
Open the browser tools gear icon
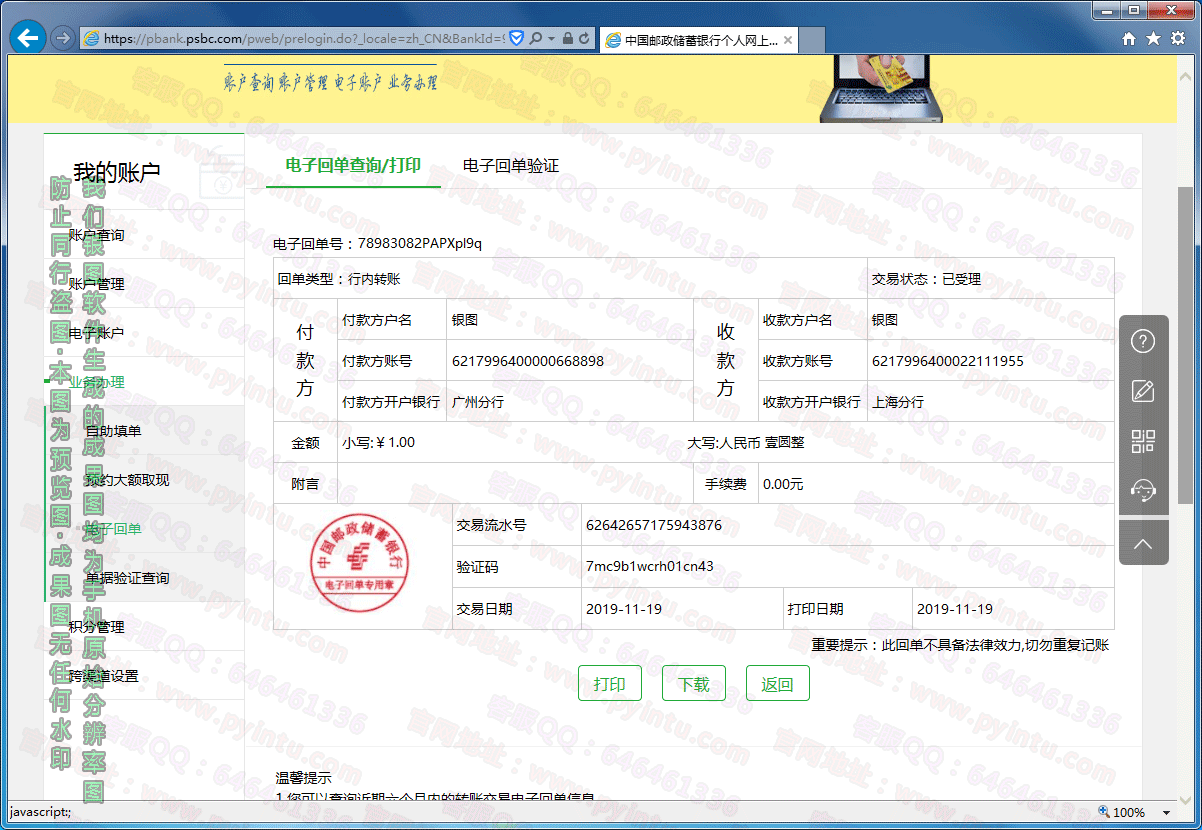pyautogui.click(x=1178, y=38)
